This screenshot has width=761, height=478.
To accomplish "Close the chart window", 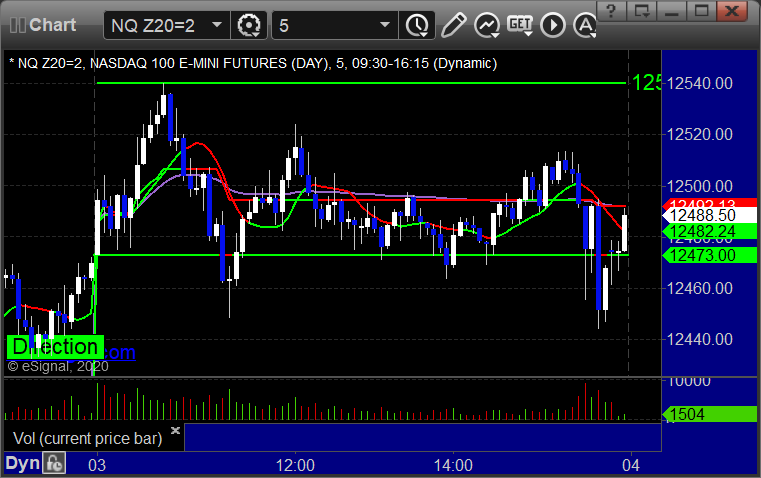I will 731,11.
